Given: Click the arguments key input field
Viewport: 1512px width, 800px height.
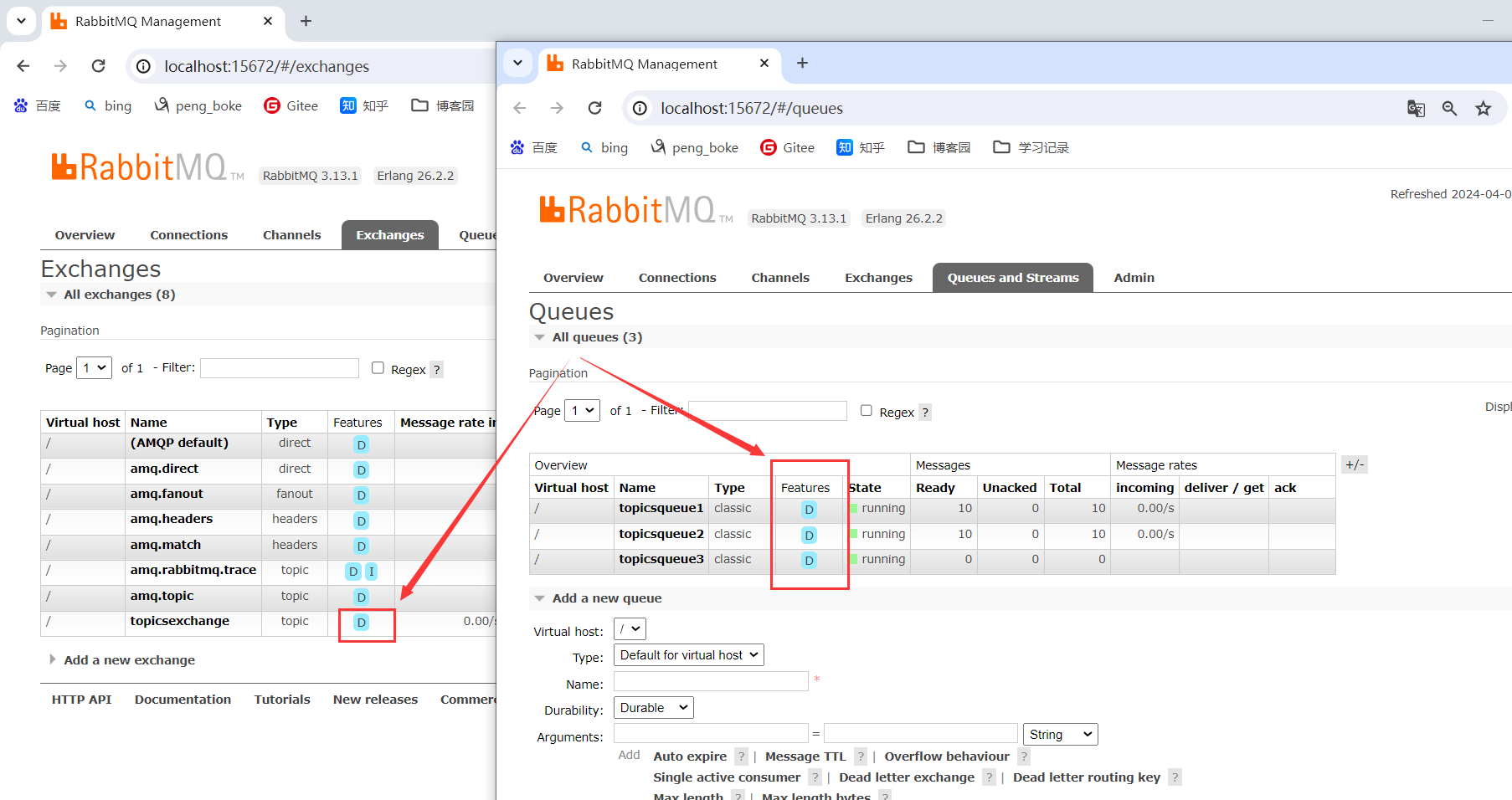Looking at the screenshot, I should pyautogui.click(x=711, y=734).
